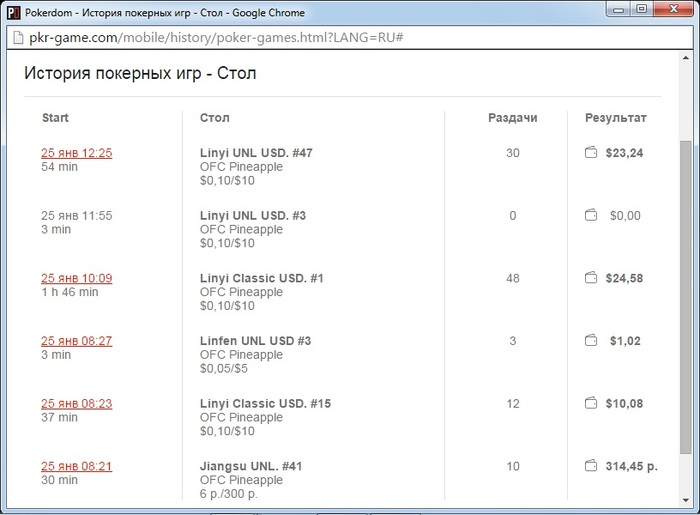Click result value $23,24
The image size is (700, 515).
[624, 153]
